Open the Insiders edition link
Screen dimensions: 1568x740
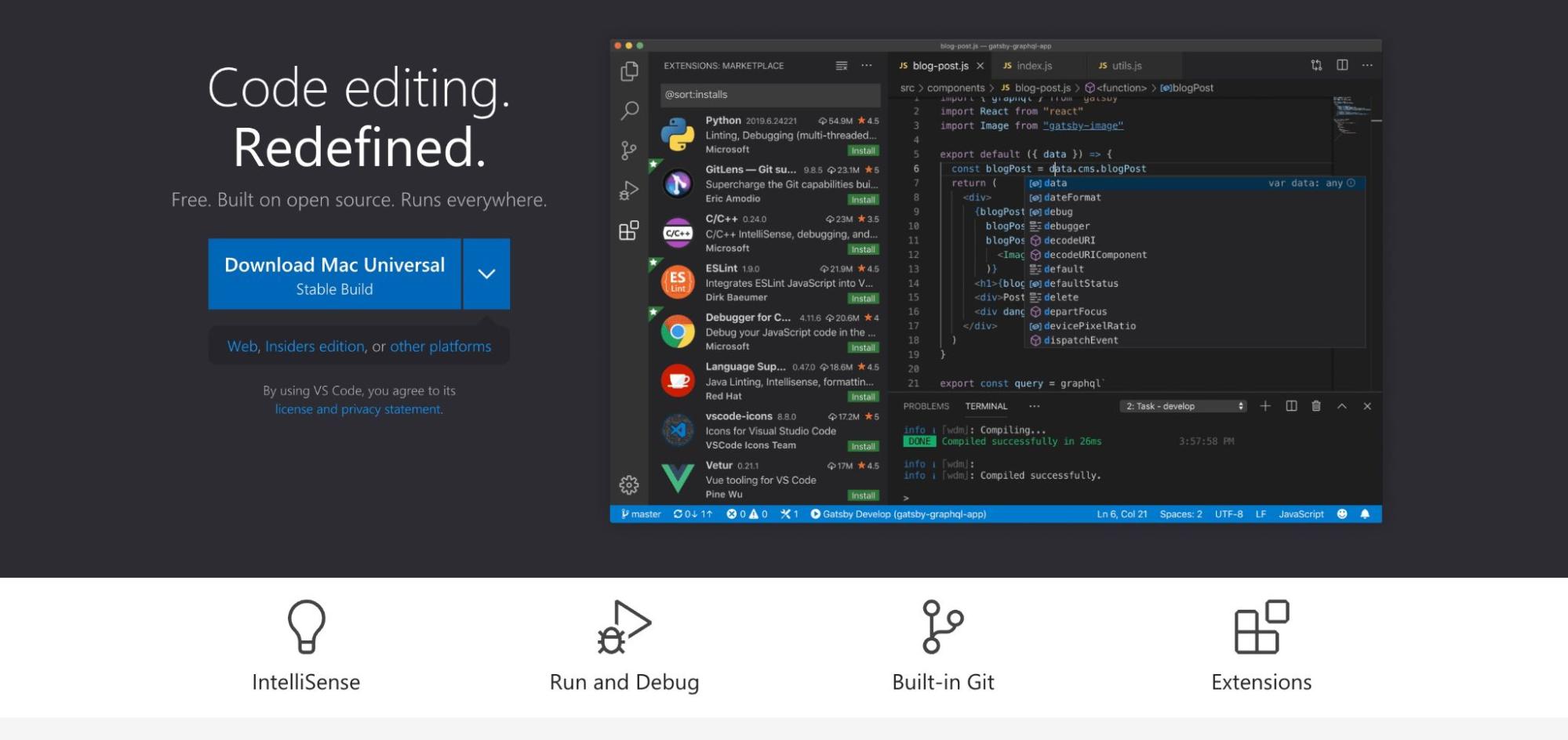point(315,346)
